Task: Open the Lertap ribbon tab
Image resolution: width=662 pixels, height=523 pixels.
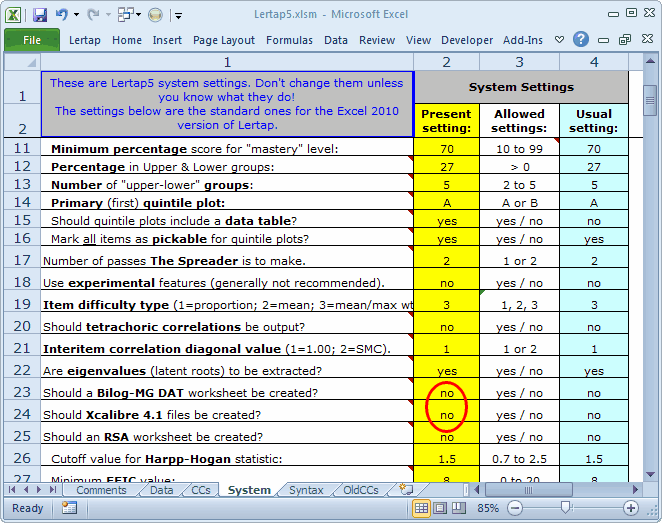Action: point(84,40)
